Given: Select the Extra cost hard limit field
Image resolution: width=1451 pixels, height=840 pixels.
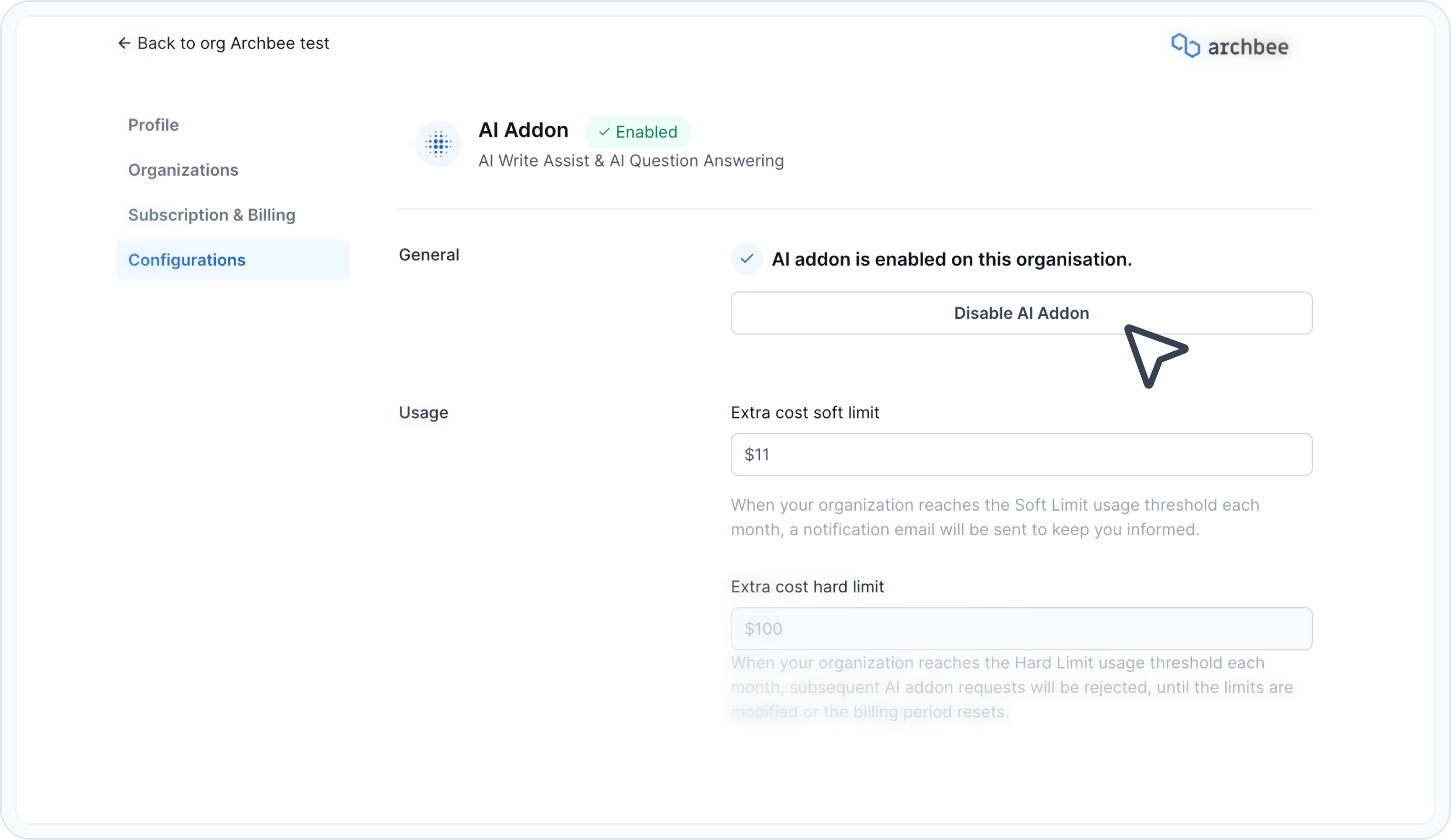Looking at the screenshot, I should tap(1021, 628).
